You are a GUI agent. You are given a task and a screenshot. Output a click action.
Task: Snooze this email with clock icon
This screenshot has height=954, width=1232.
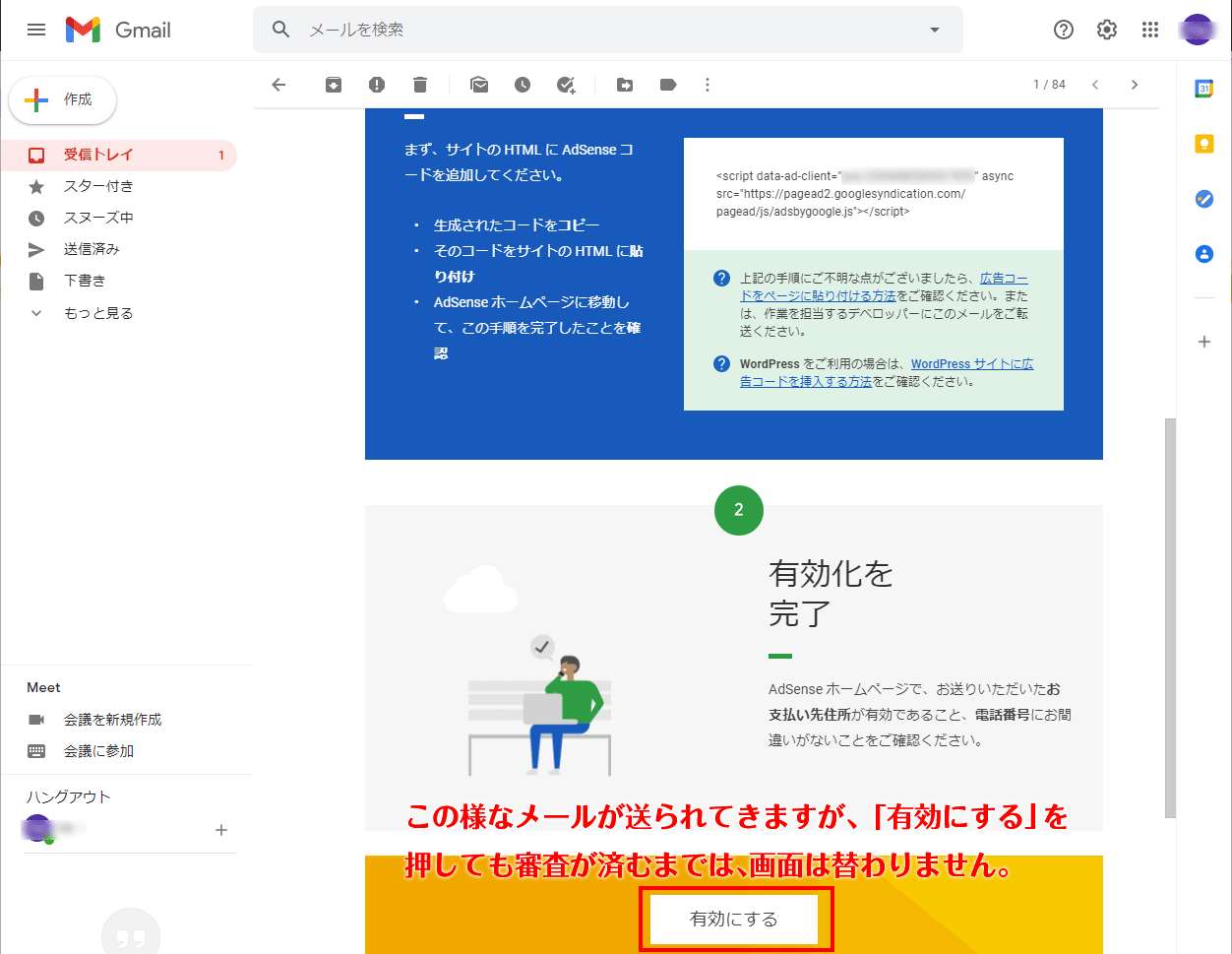tap(523, 85)
